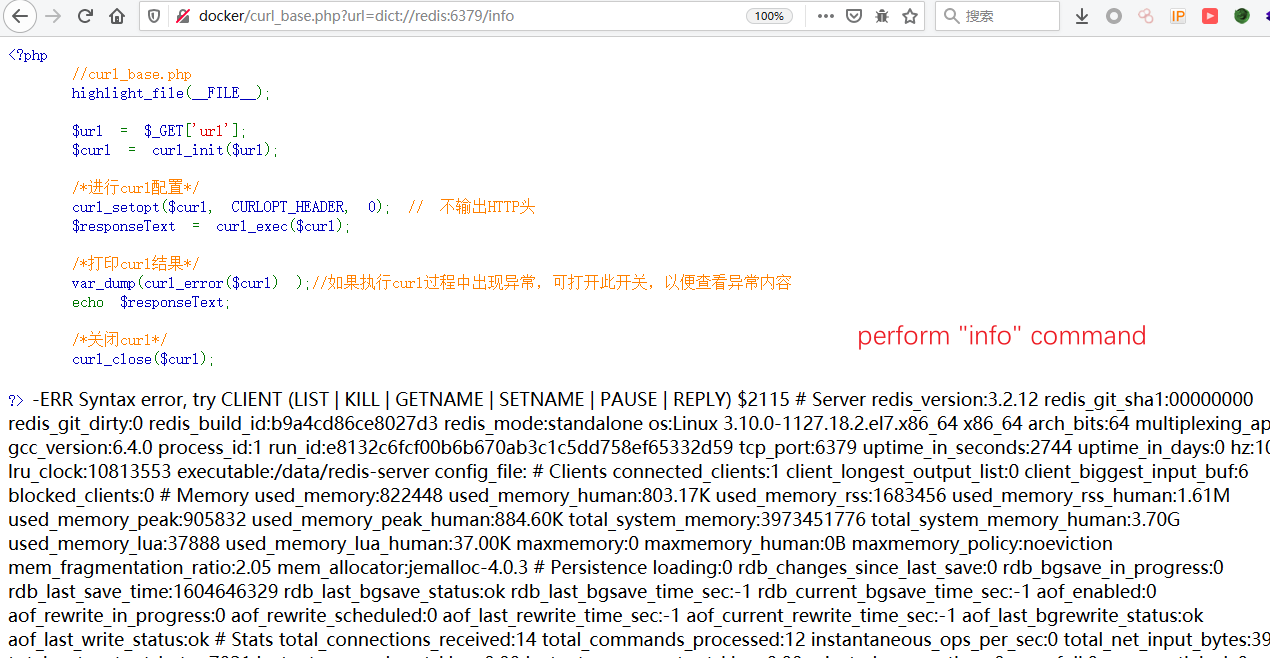Click the CURLOPT_HEADER setopt line

[x=231, y=207]
